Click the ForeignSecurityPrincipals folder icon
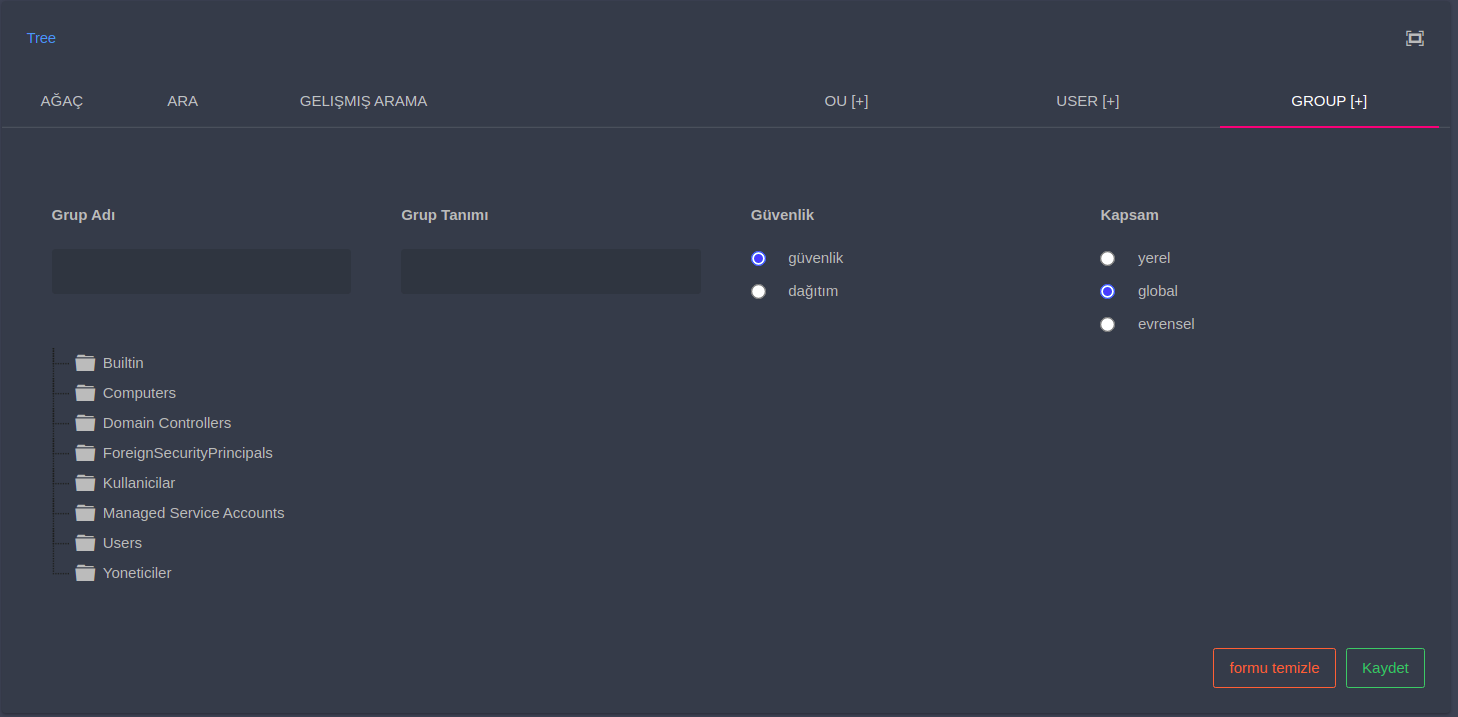Viewport: 1458px width, 717px height. [x=85, y=453]
